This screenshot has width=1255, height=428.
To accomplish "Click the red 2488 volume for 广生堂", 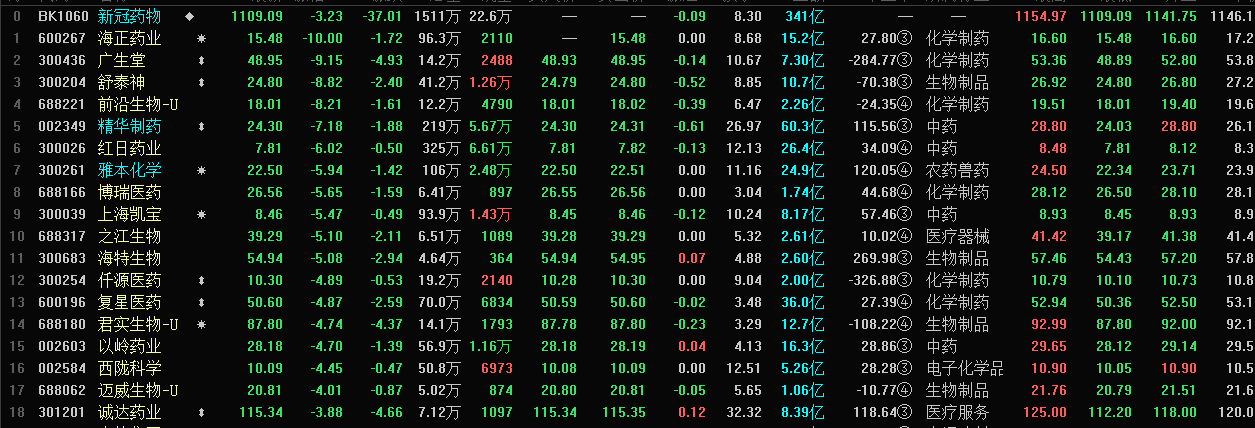I will (497, 60).
